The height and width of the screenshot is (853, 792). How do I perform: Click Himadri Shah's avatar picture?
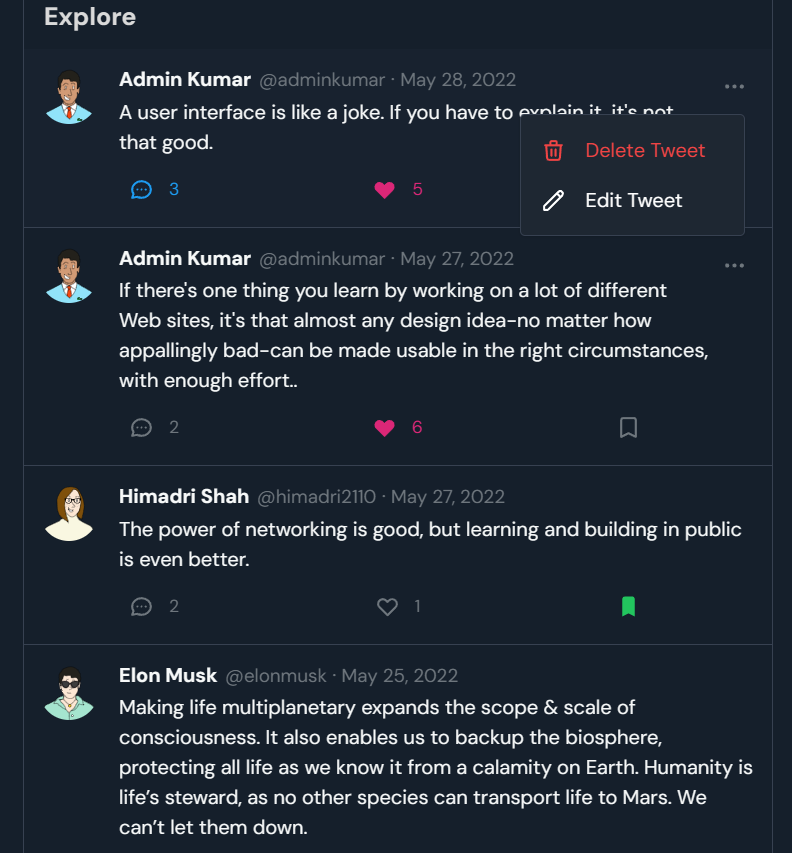click(69, 514)
